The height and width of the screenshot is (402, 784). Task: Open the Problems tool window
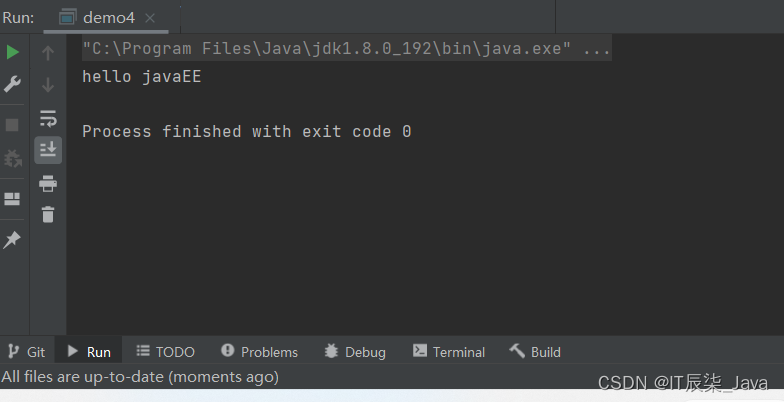tap(259, 352)
